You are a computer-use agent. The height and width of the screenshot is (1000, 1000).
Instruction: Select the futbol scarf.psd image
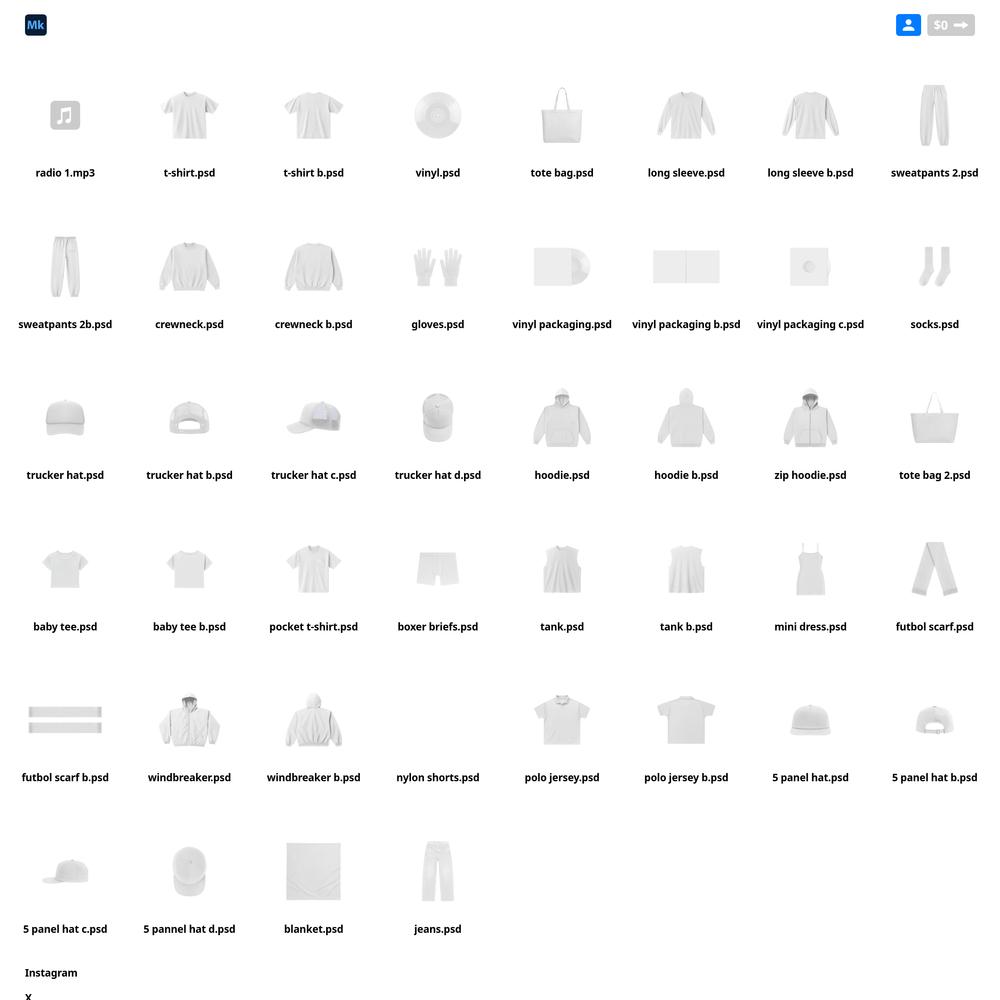pyautogui.click(x=934, y=569)
